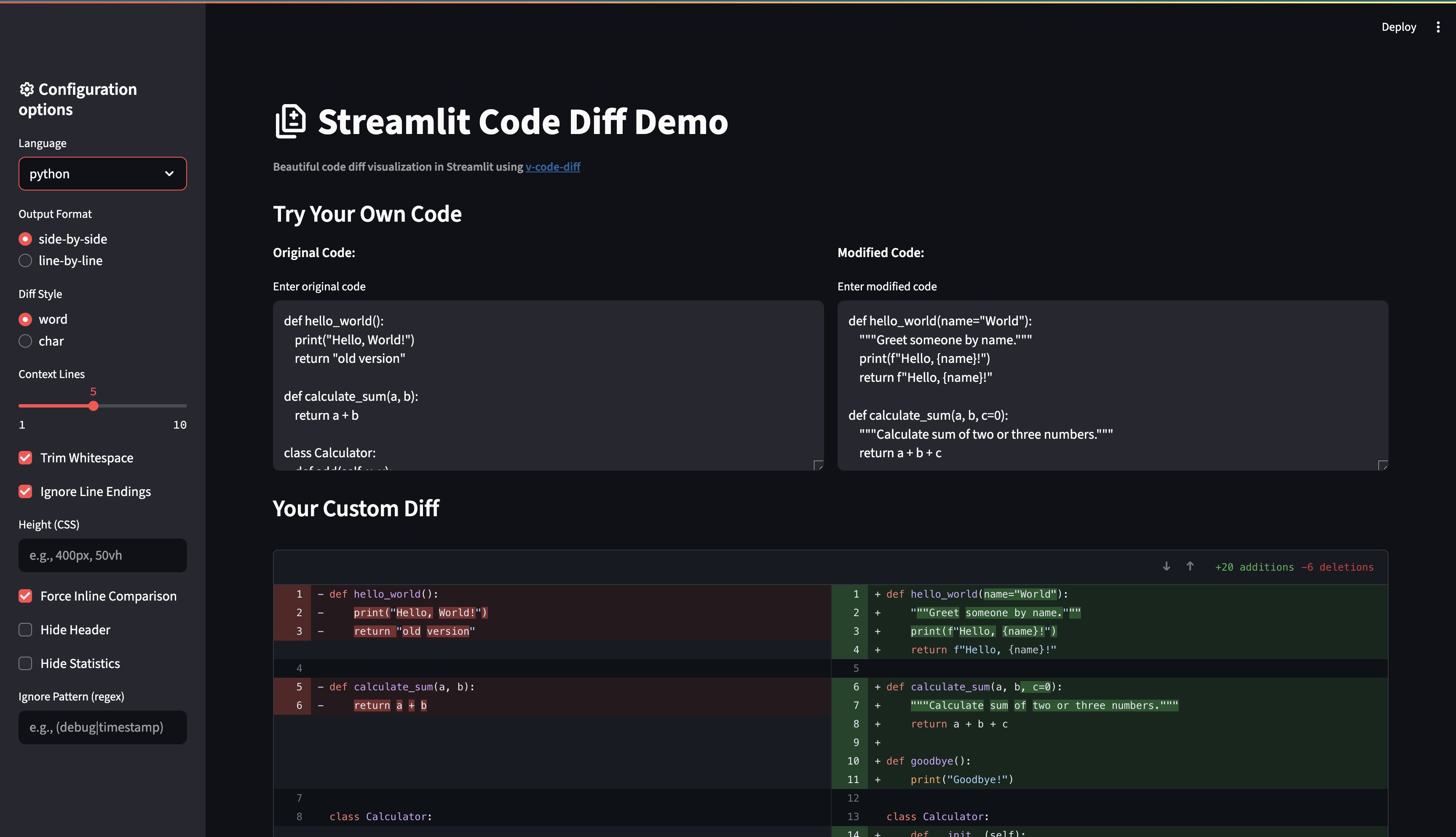Jump to next diff with down arrow
Screen dimensions: 1456x837
pos(1167,567)
